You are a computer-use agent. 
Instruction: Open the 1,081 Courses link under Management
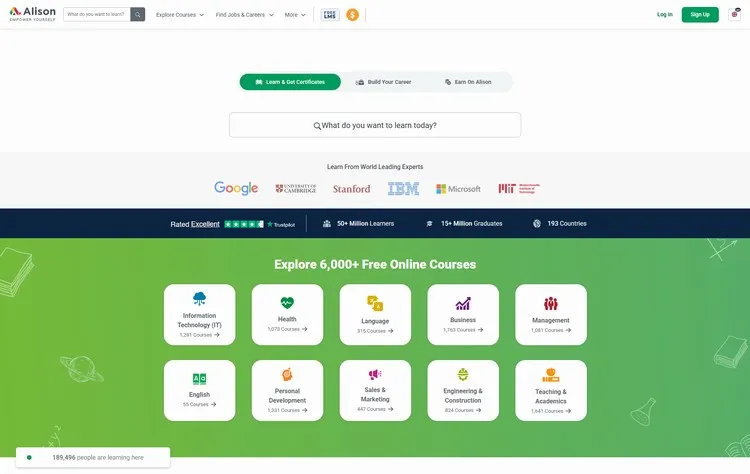(551, 331)
